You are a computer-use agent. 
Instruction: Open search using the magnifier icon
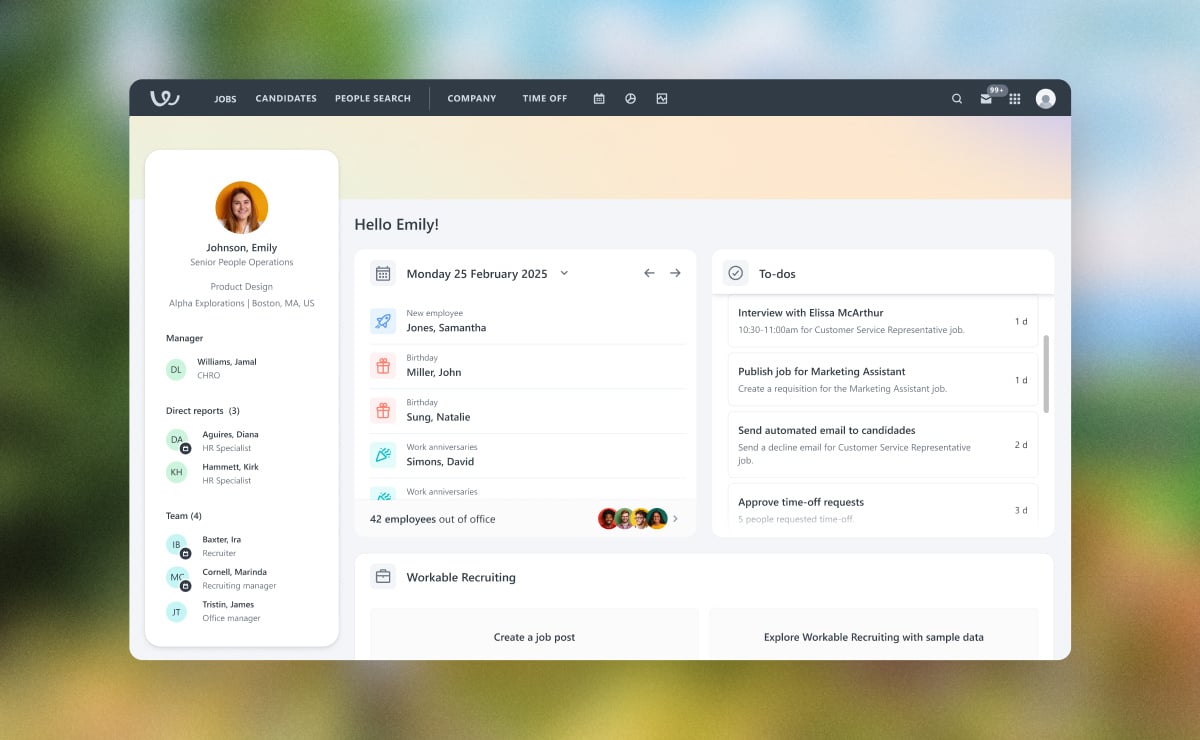[956, 98]
